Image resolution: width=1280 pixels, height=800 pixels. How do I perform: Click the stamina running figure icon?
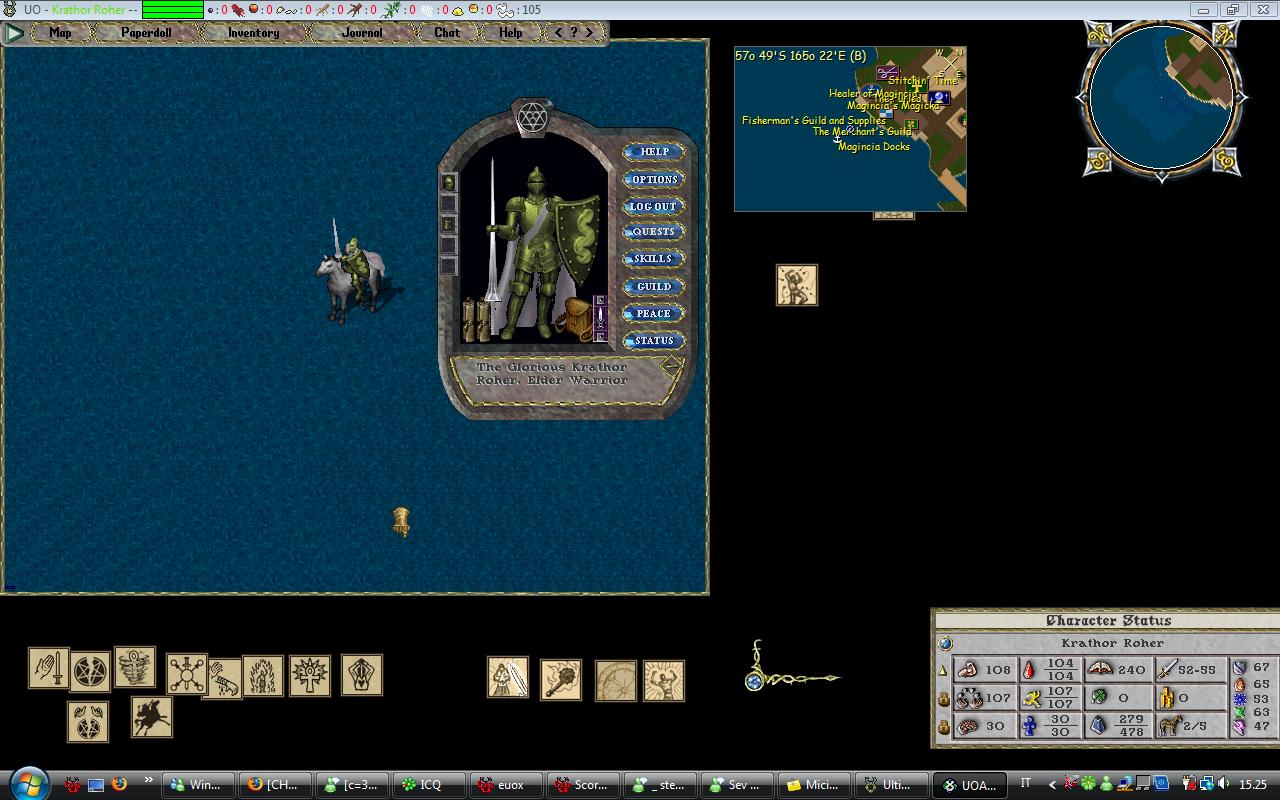1031,698
